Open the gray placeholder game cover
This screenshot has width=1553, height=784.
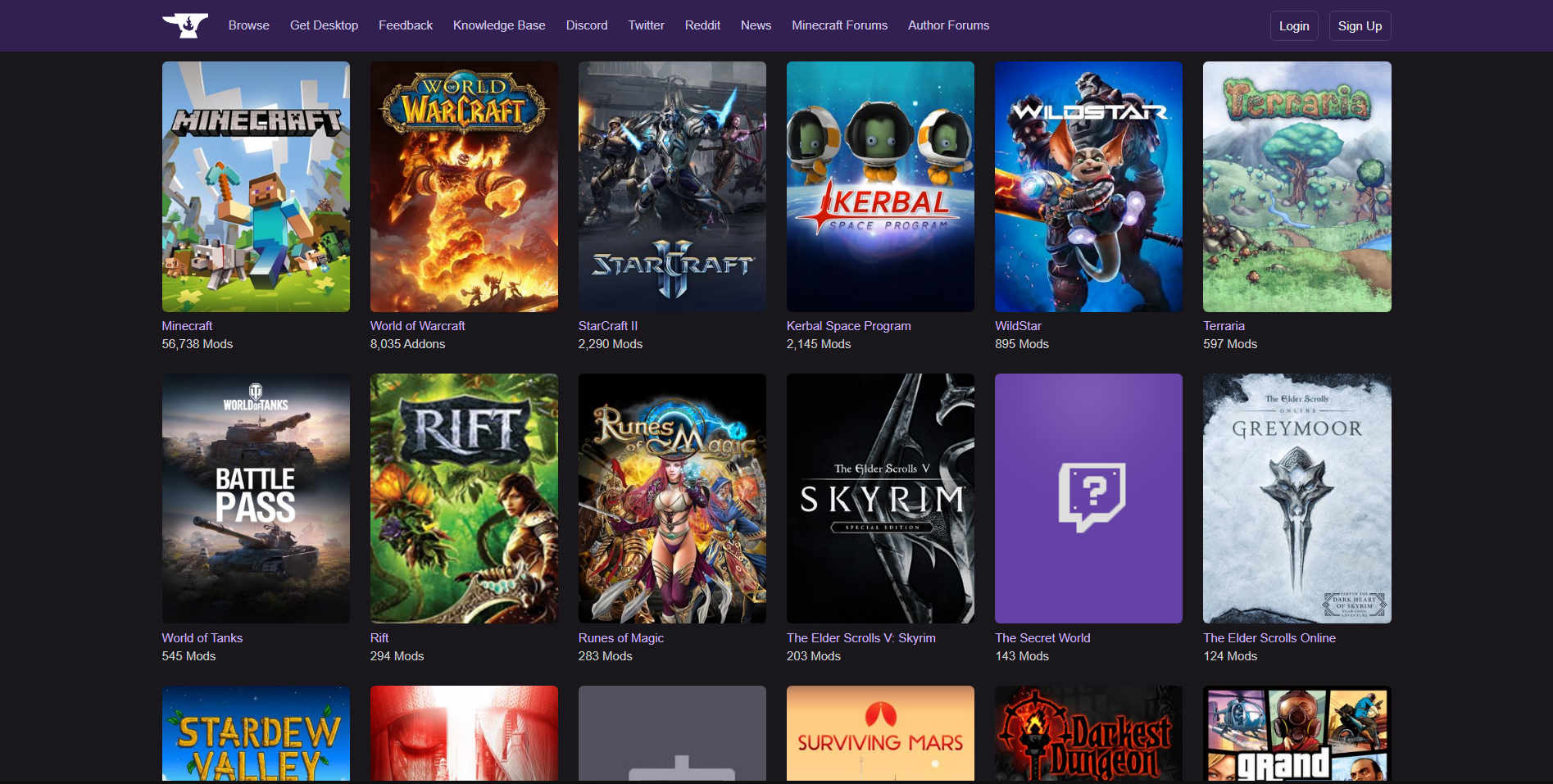[x=672, y=733]
